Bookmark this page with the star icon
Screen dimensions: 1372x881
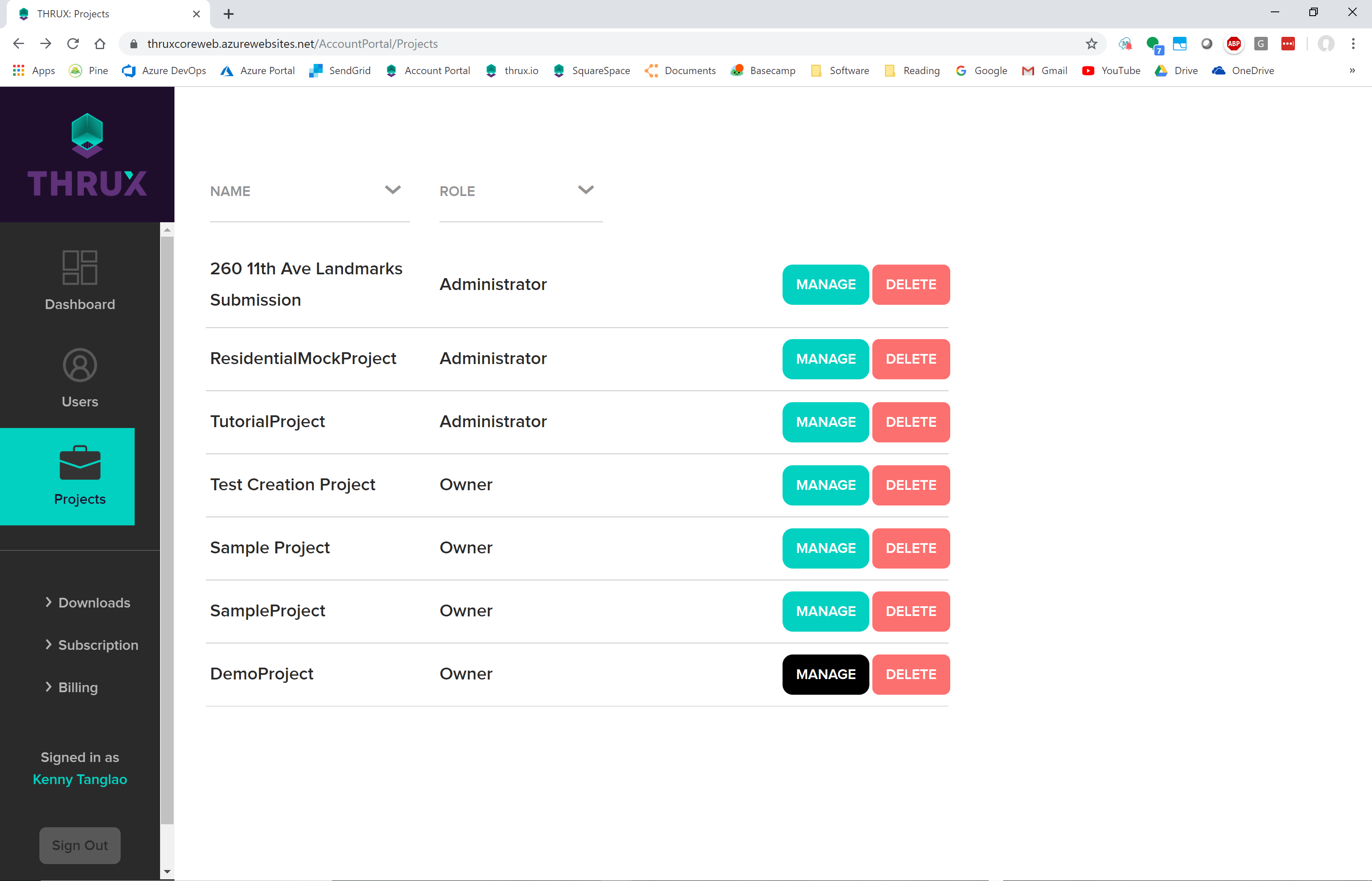coord(1091,44)
